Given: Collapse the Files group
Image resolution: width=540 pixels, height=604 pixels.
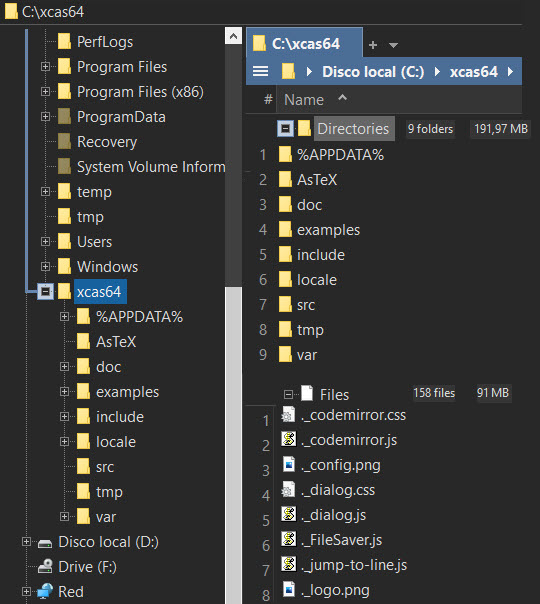Looking at the screenshot, I should point(288,394).
